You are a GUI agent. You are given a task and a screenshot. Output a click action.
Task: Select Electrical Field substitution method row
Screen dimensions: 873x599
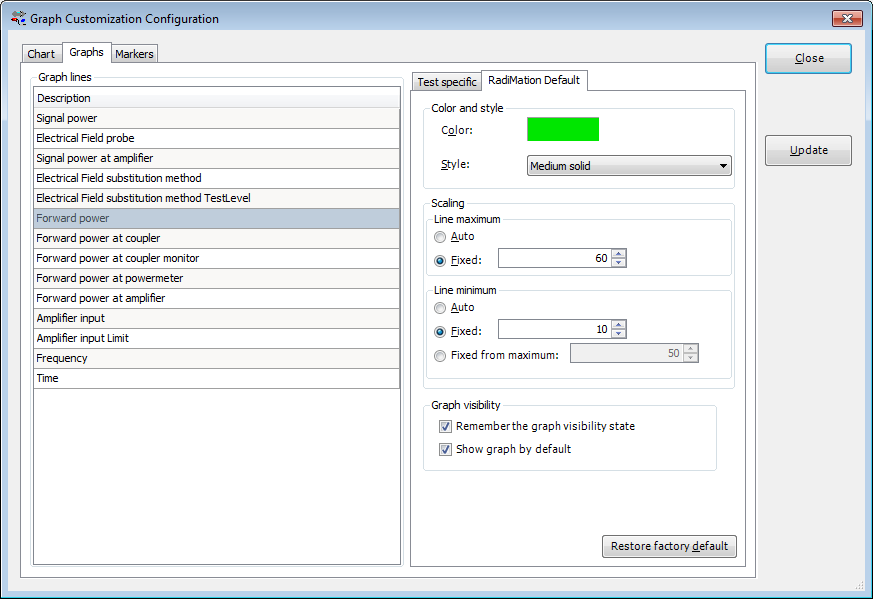(x=217, y=178)
